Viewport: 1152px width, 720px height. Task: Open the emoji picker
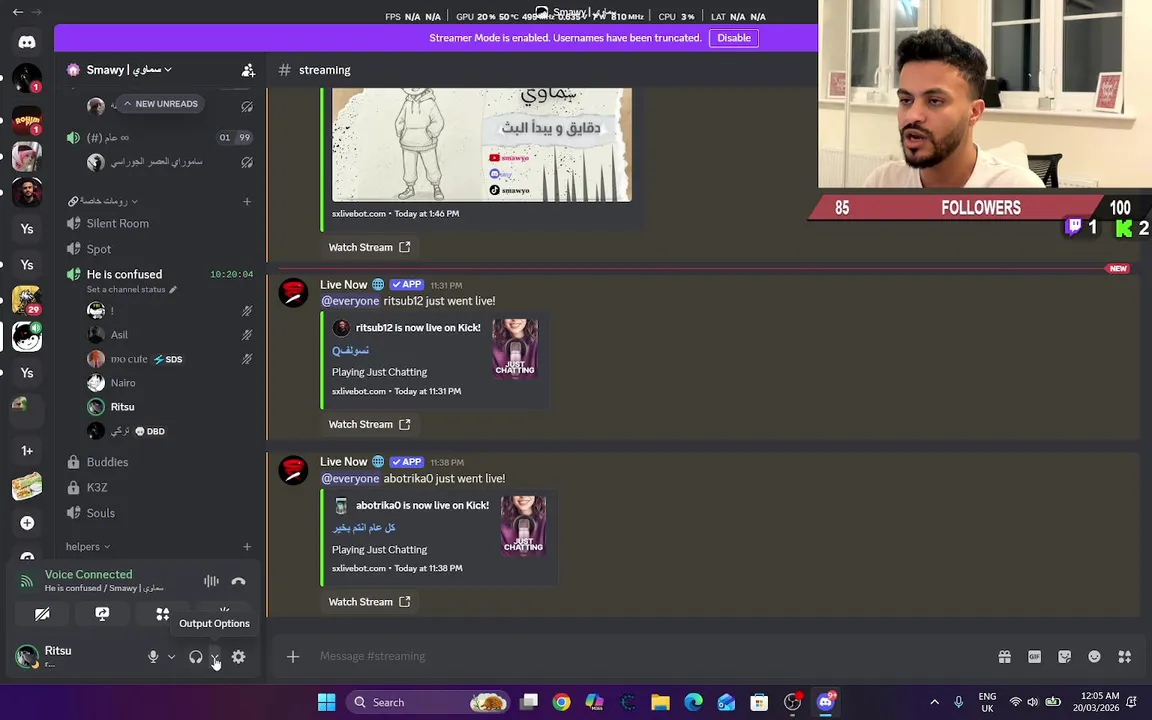pos(1095,656)
